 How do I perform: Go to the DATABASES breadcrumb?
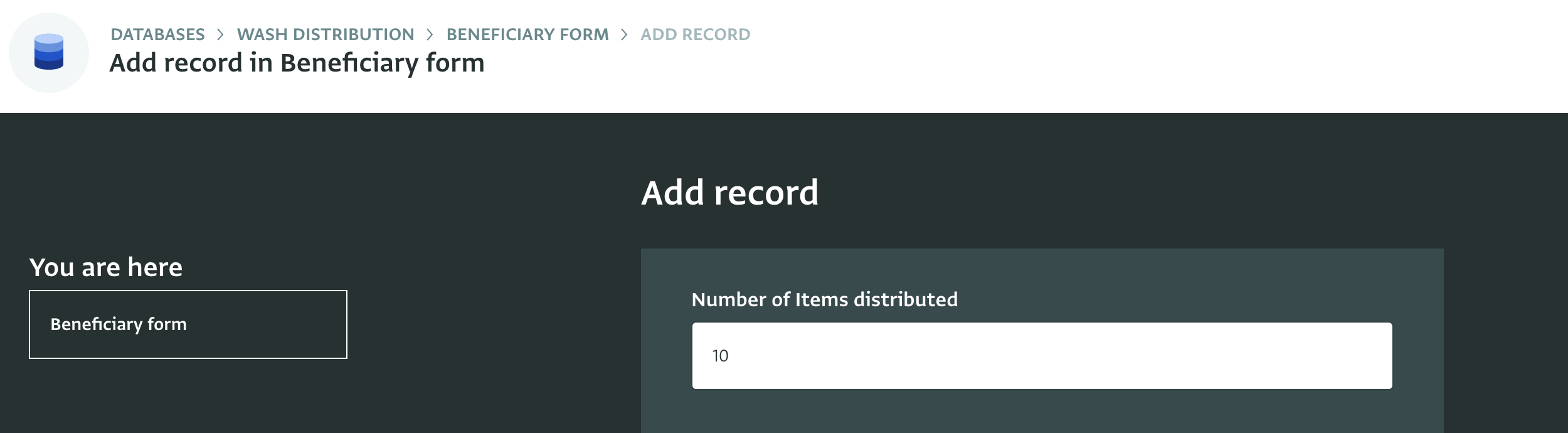[158, 35]
